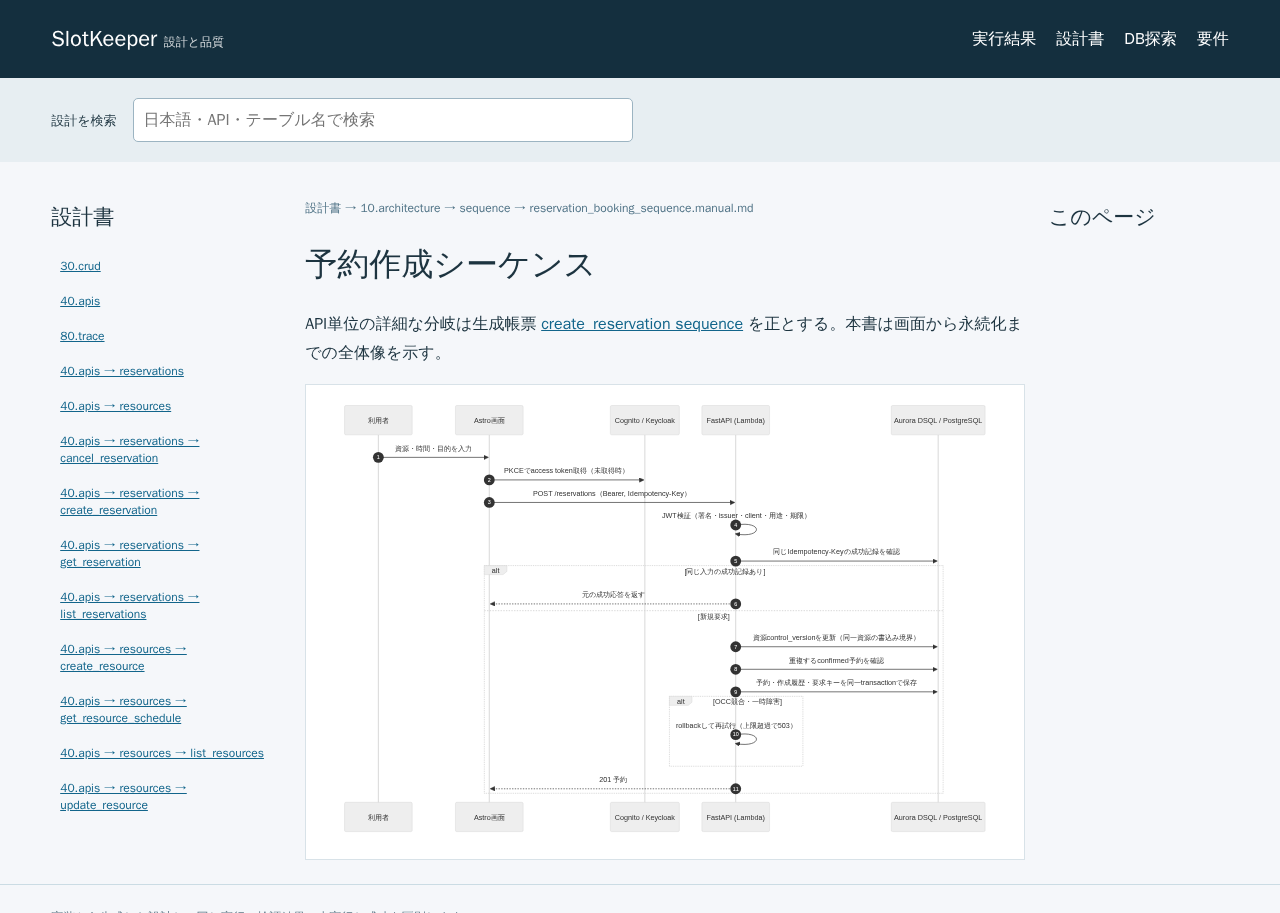The image size is (1280, 913).
Task: Open 設計書 in the top navigation bar
Action: [x=1080, y=39]
